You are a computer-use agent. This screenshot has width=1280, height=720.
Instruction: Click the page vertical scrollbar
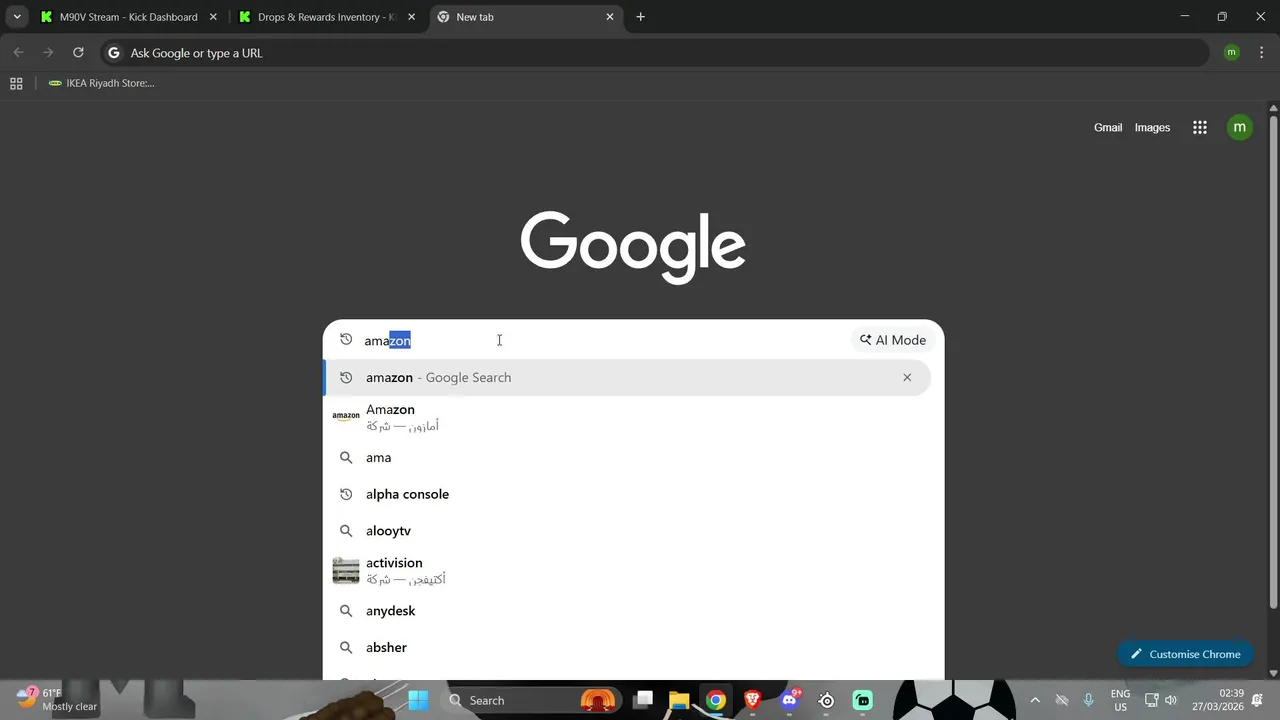1273,360
